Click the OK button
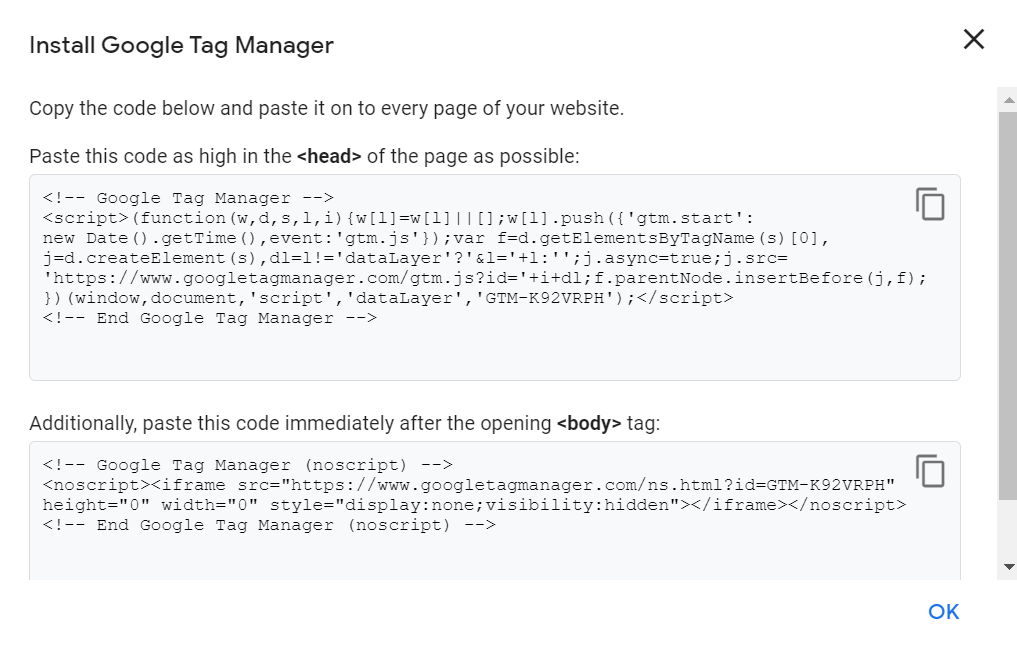Image resolution: width=1017 pixels, height=648 pixels. (x=944, y=612)
